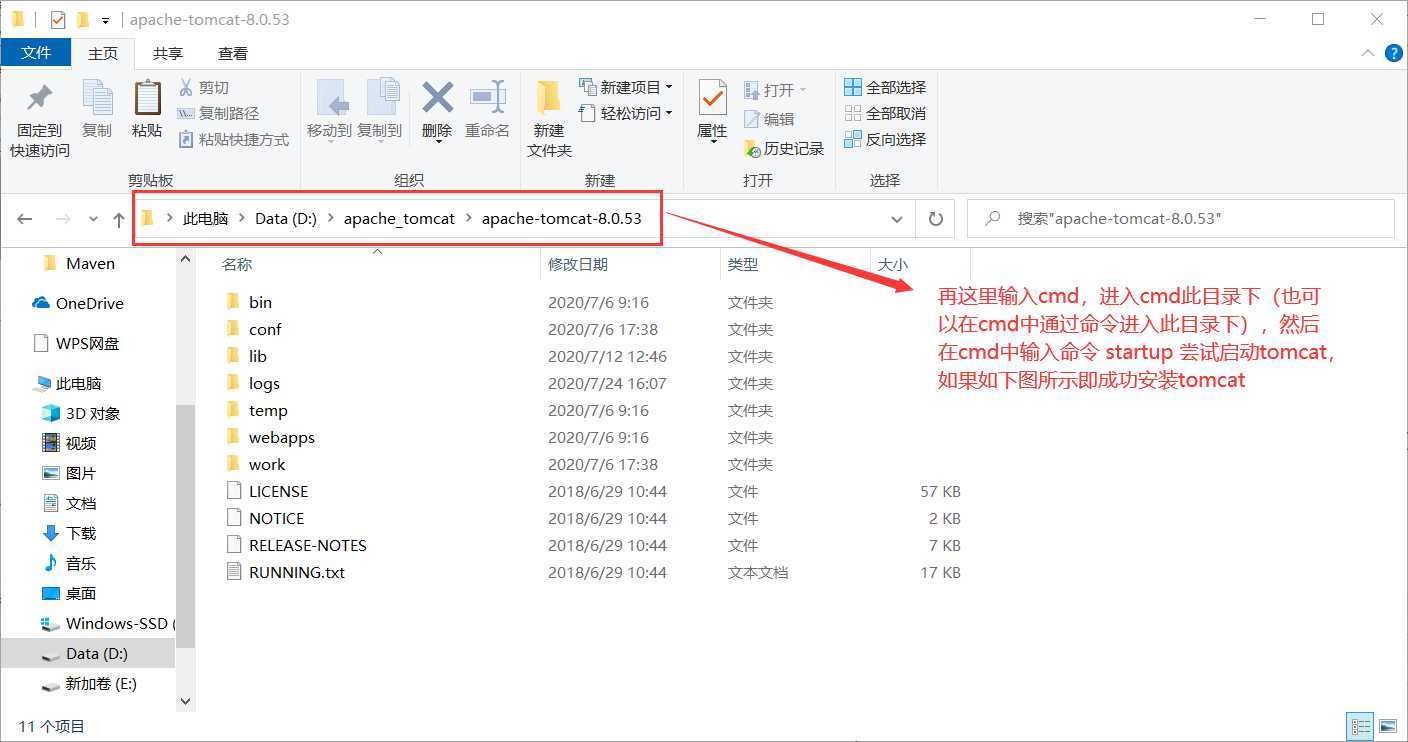Open recent locations dropdown arrow
Viewport: 1408px width, 742px height.
point(93,218)
